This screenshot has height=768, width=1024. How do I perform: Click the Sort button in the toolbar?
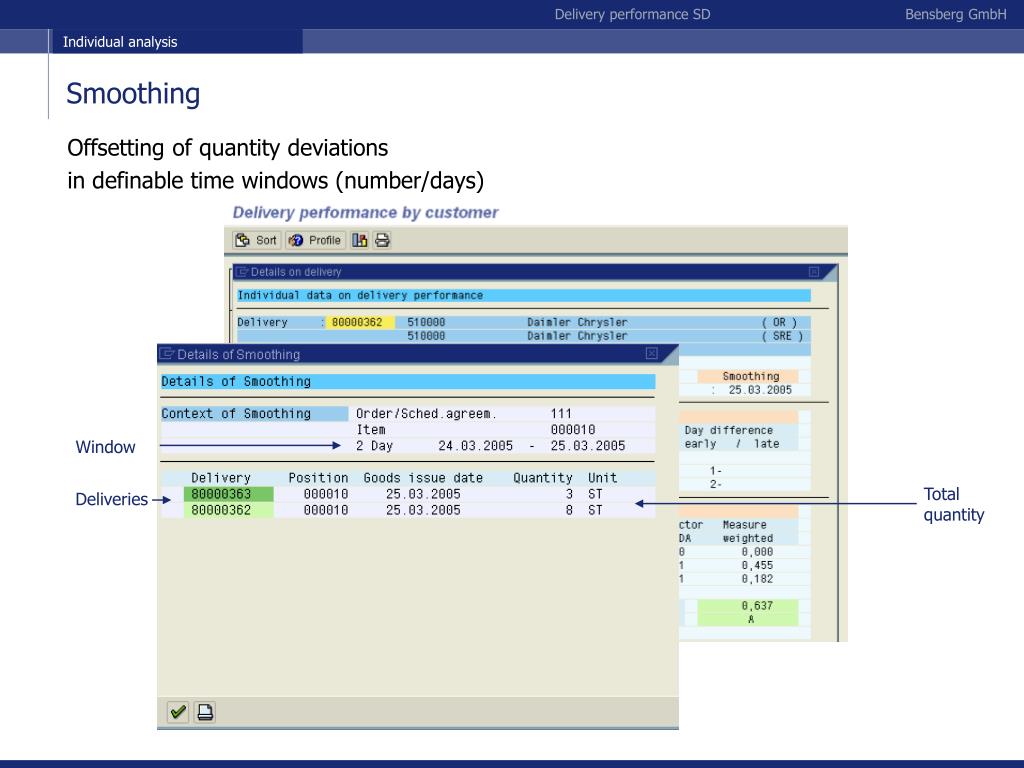point(257,240)
